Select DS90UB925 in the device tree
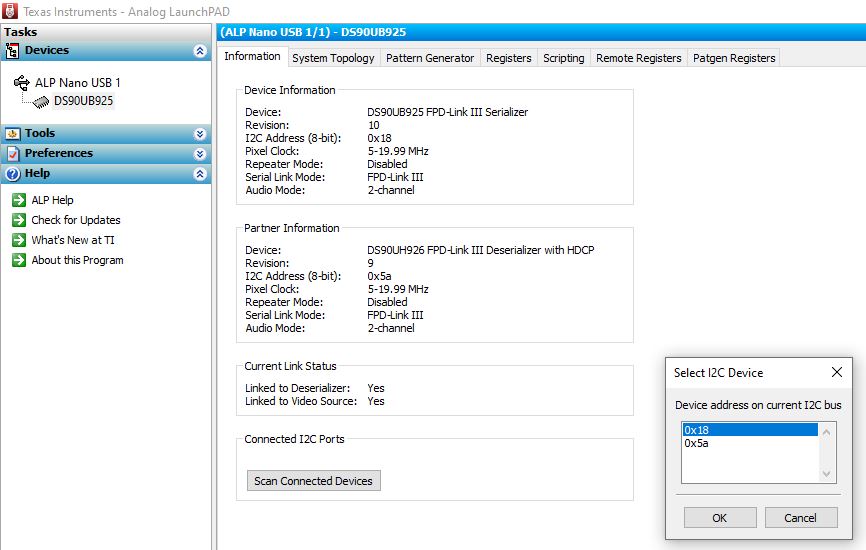The height and width of the screenshot is (550, 866). [83, 101]
